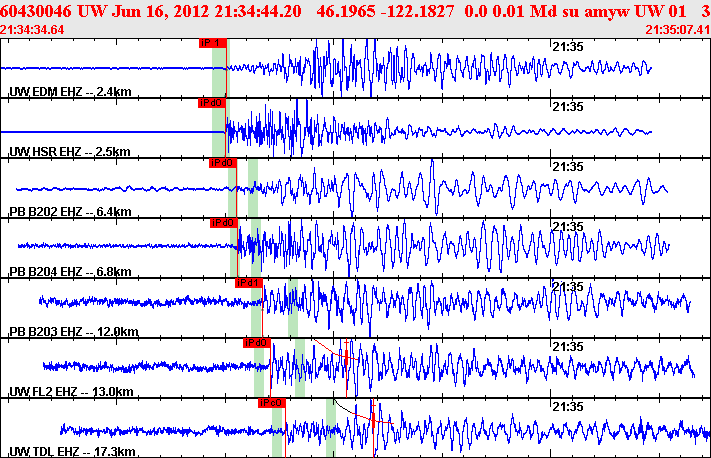Select the iPc0 pick flag on TDL trace

272,403
